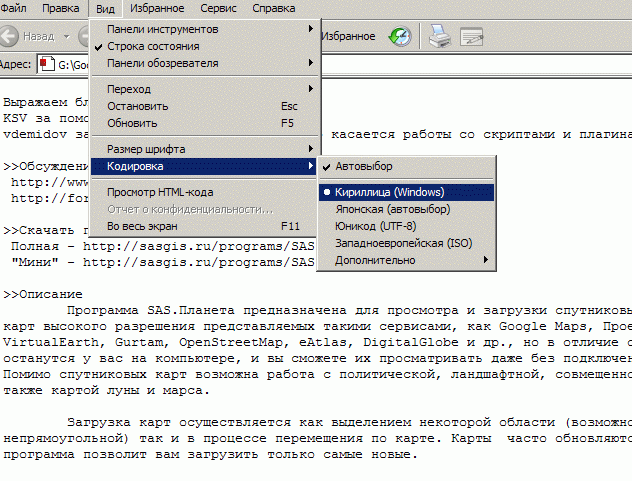Click the Избранное toolbar button
Image resolution: width=632 pixels, height=481 pixels.
pos(348,37)
